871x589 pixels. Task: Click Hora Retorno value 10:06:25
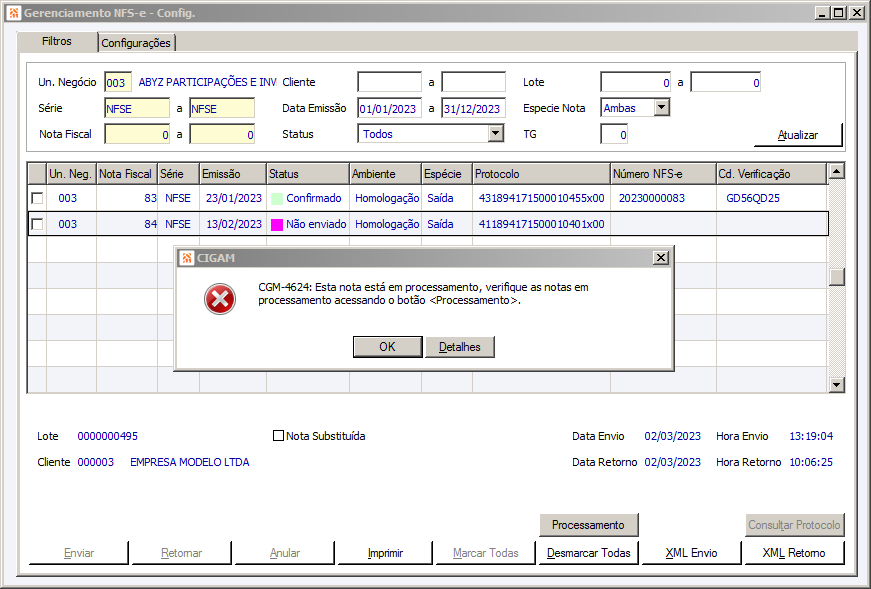(811, 462)
